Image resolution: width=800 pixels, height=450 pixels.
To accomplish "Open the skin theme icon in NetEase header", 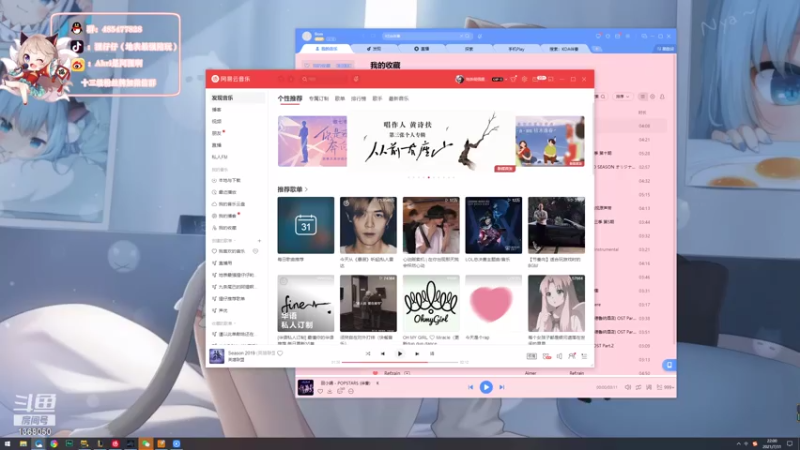I will 514,79.
